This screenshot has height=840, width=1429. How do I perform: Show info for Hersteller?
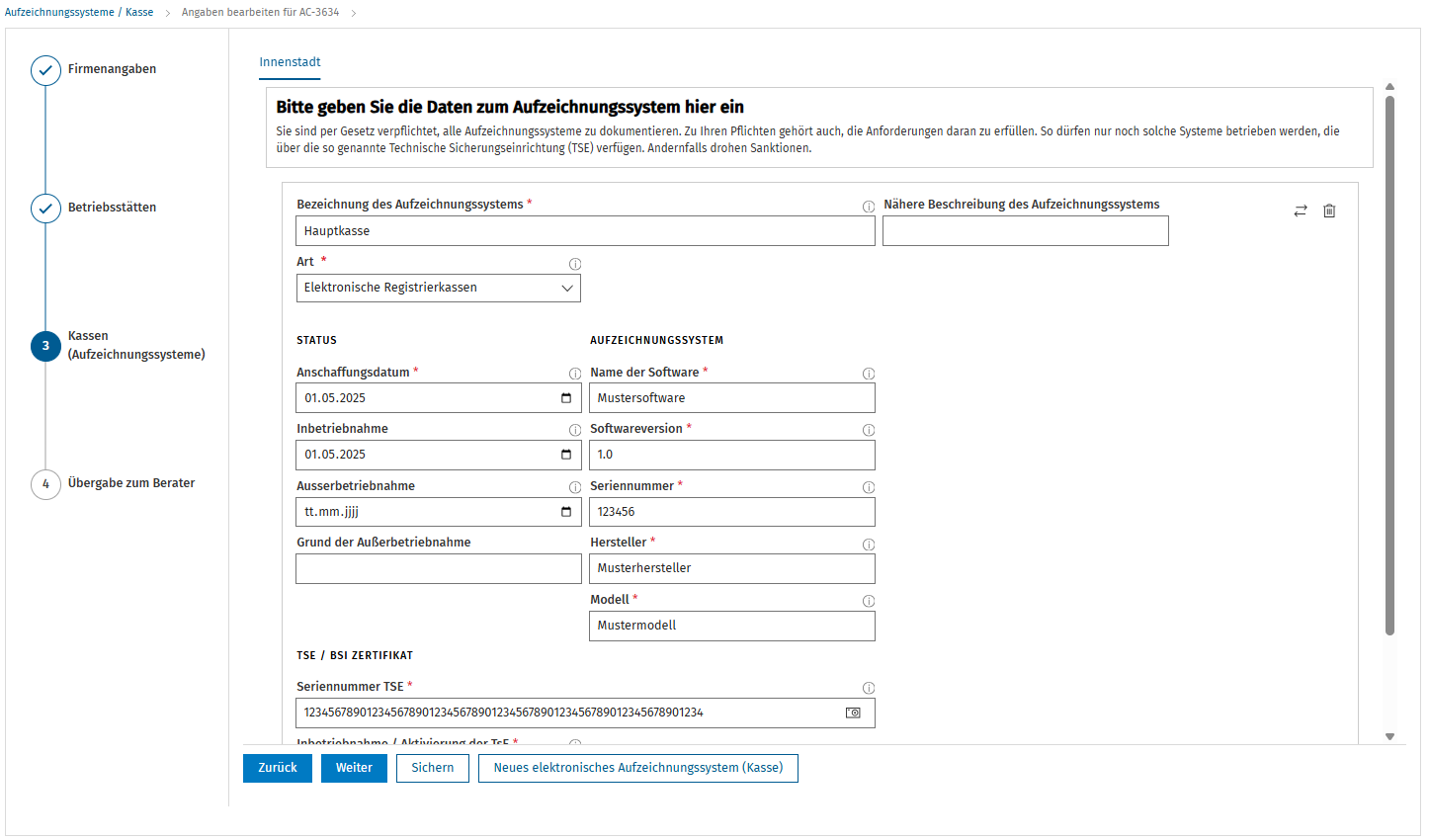pyautogui.click(x=869, y=545)
